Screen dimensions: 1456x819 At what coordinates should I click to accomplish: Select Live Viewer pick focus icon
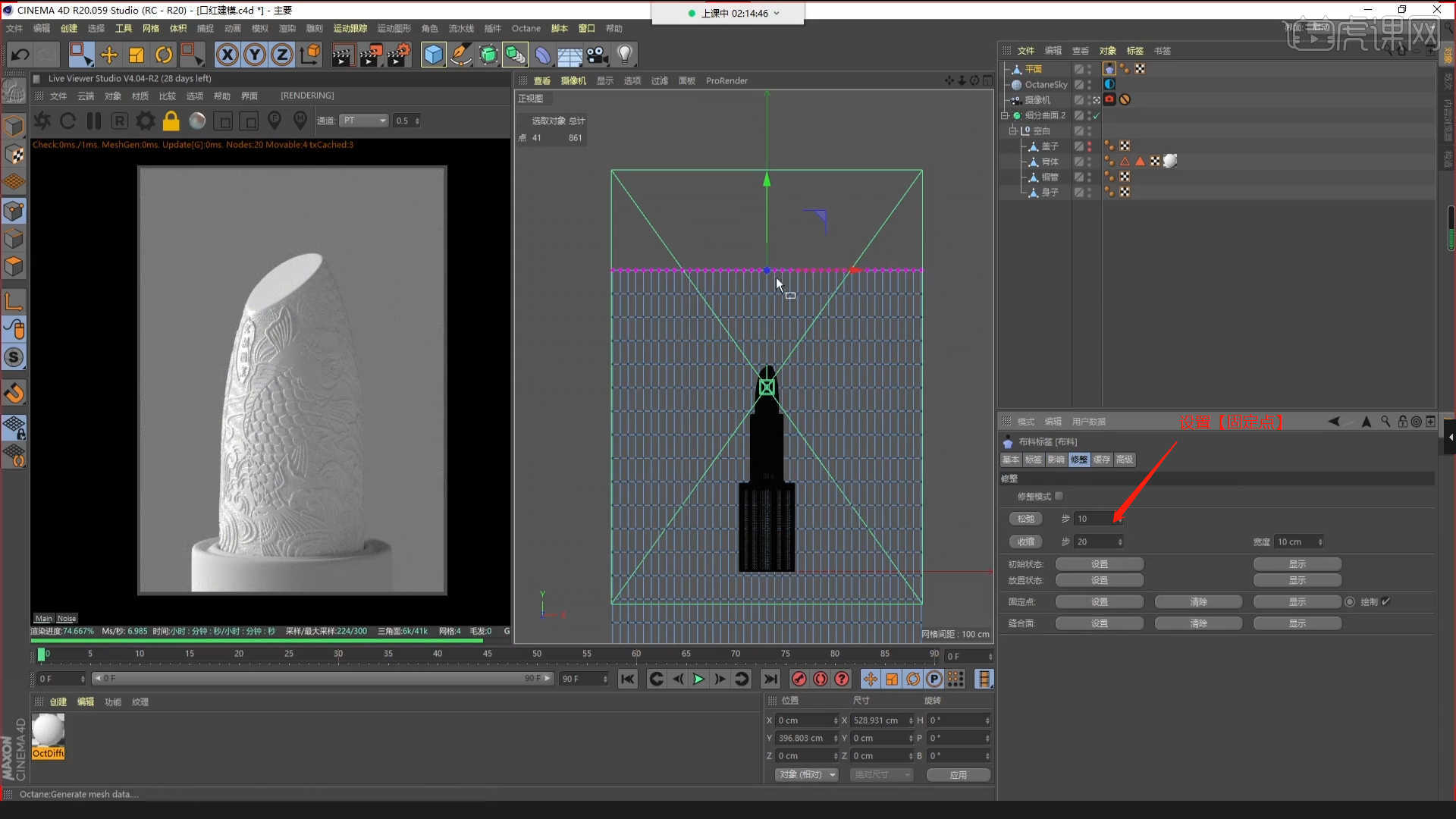click(x=275, y=121)
